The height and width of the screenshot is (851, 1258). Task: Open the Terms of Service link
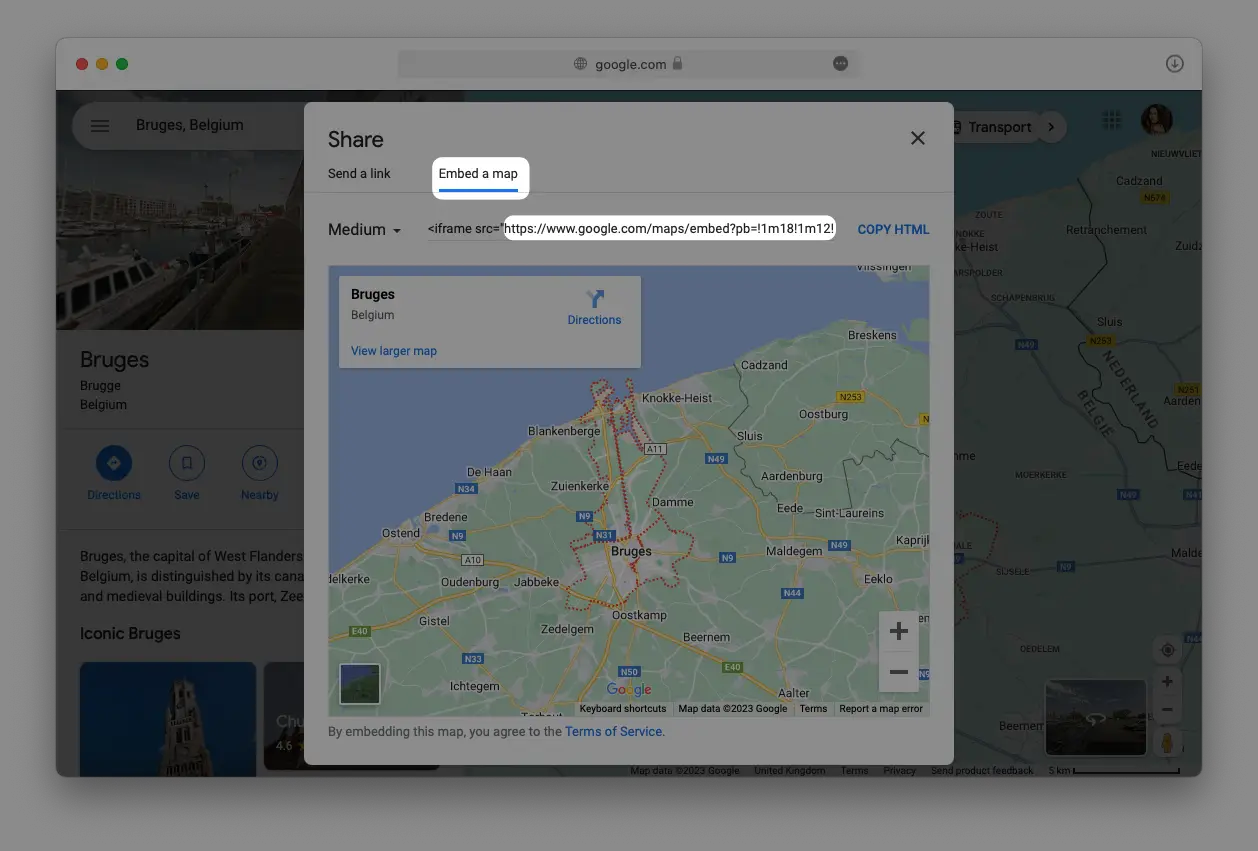[x=614, y=732]
